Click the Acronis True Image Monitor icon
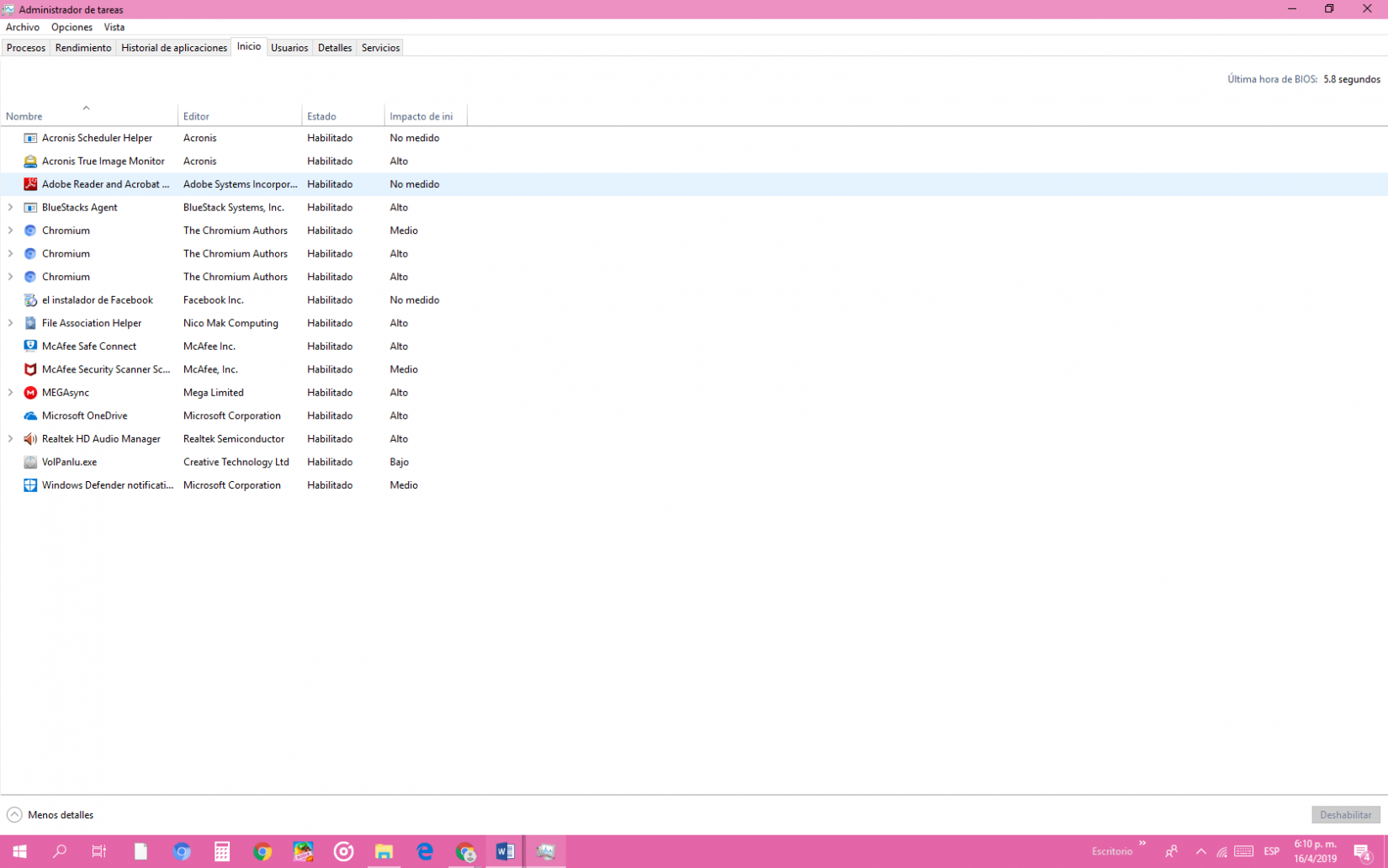Viewport: 1388px width, 868px height. pyautogui.click(x=30, y=161)
